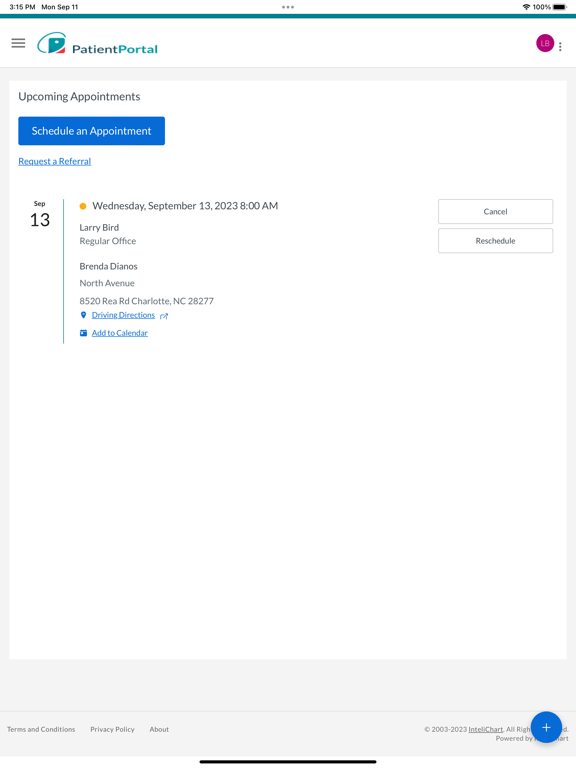Click the Sep 13 date badge

pyautogui.click(x=40, y=215)
